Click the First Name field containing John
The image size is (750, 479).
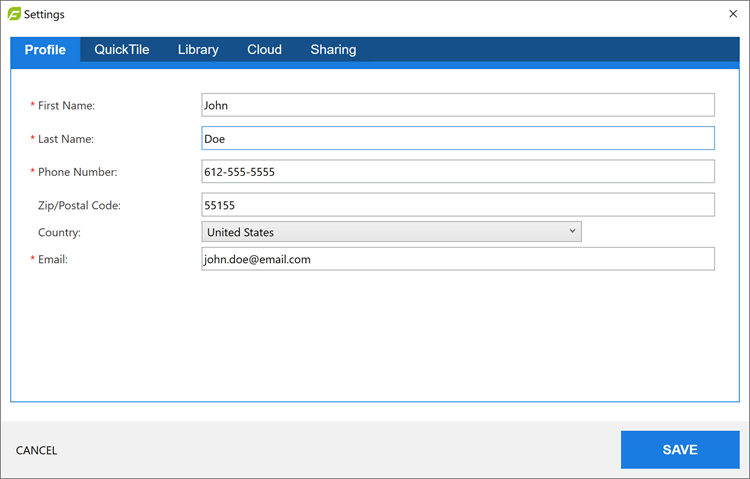[x=458, y=105]
